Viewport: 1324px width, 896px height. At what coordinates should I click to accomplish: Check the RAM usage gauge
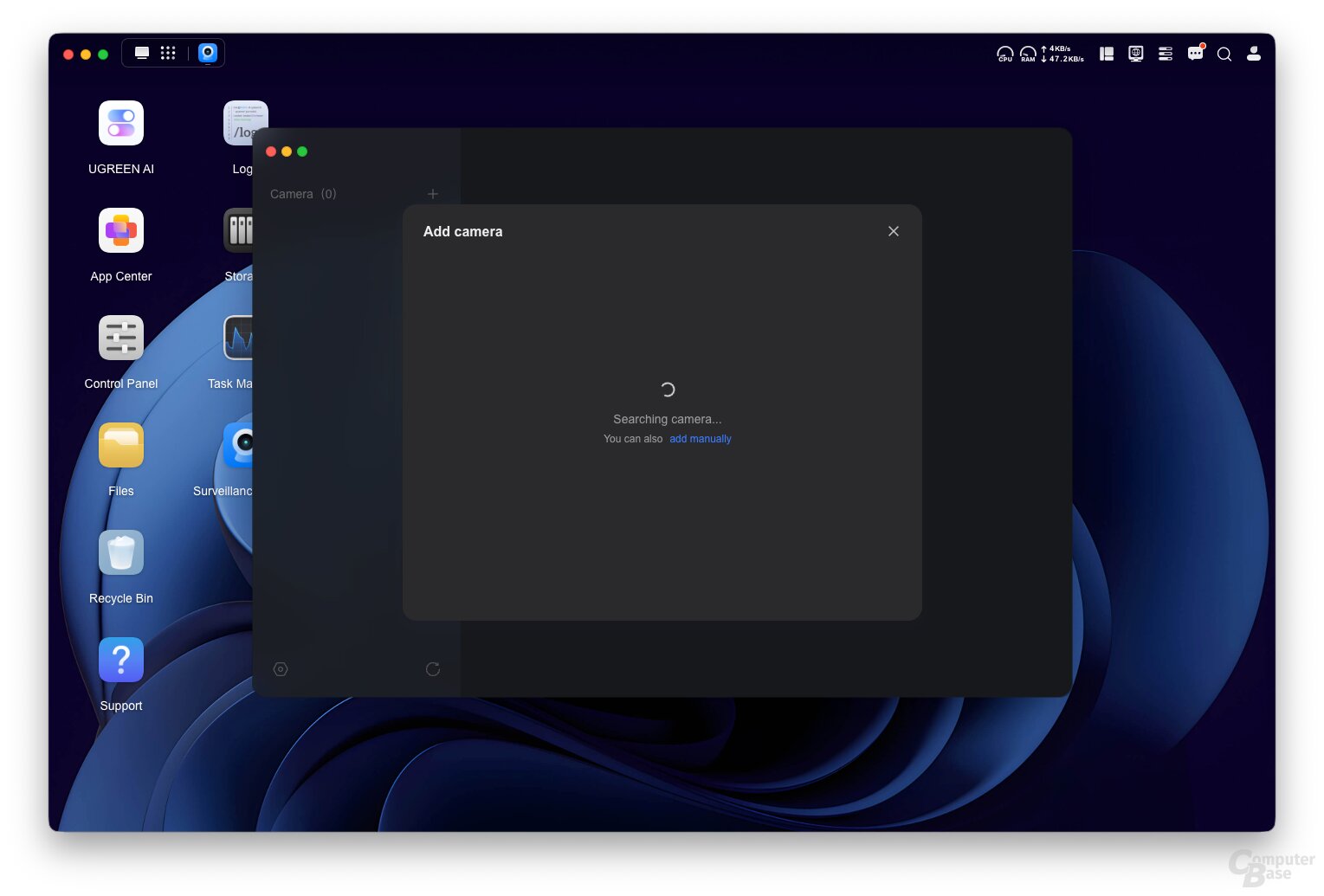coord(1028,54)
